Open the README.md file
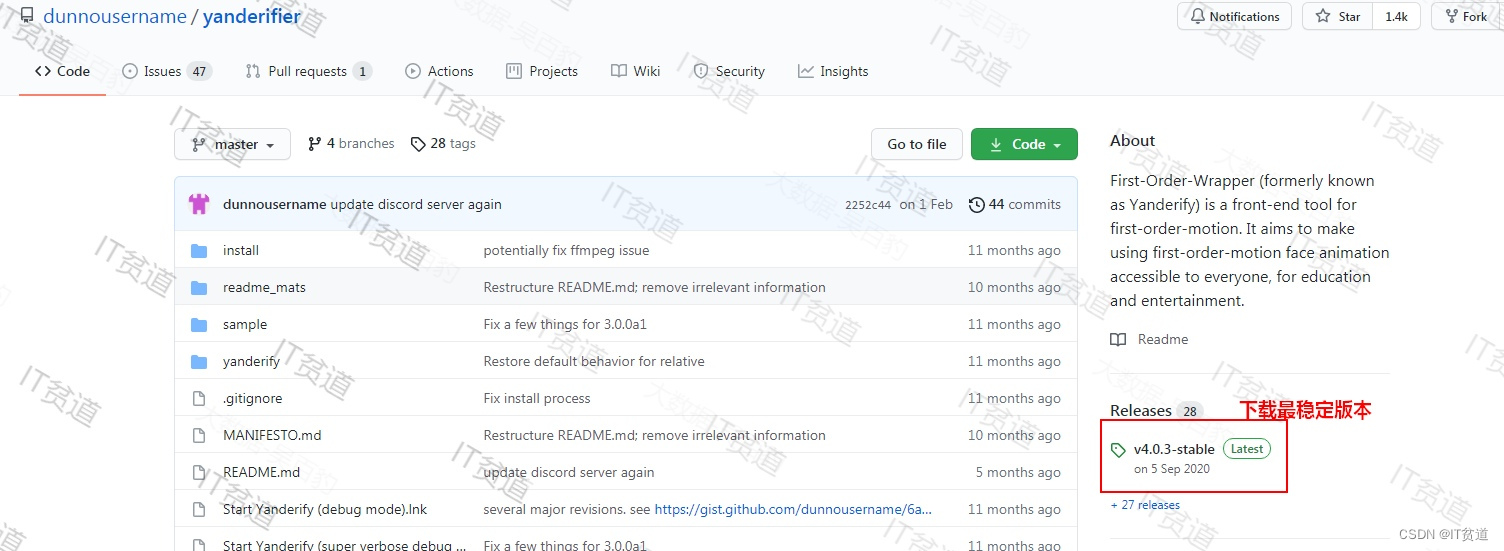Viewport: 1504px width, 551px height. (x=261, y=472)
